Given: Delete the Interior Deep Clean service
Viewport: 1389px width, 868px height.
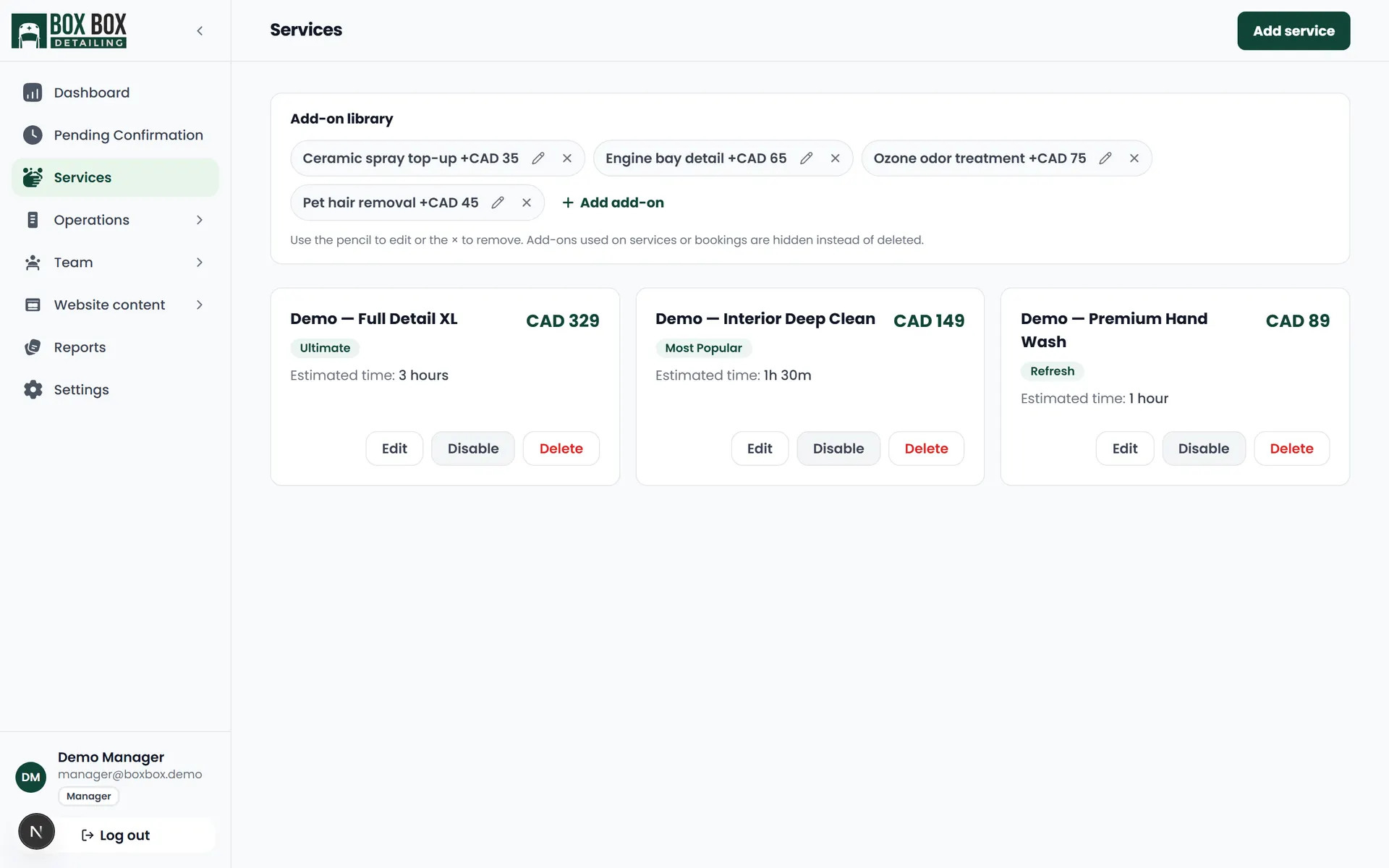Looking at the screenshot, I should coord(926,448).
